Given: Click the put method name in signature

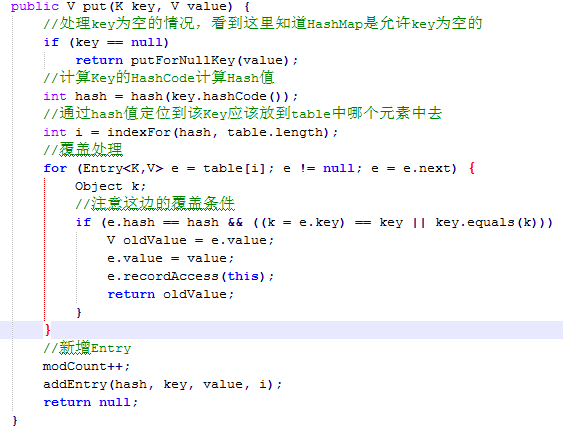Looking at the screenshot, I should click(95, 7).
